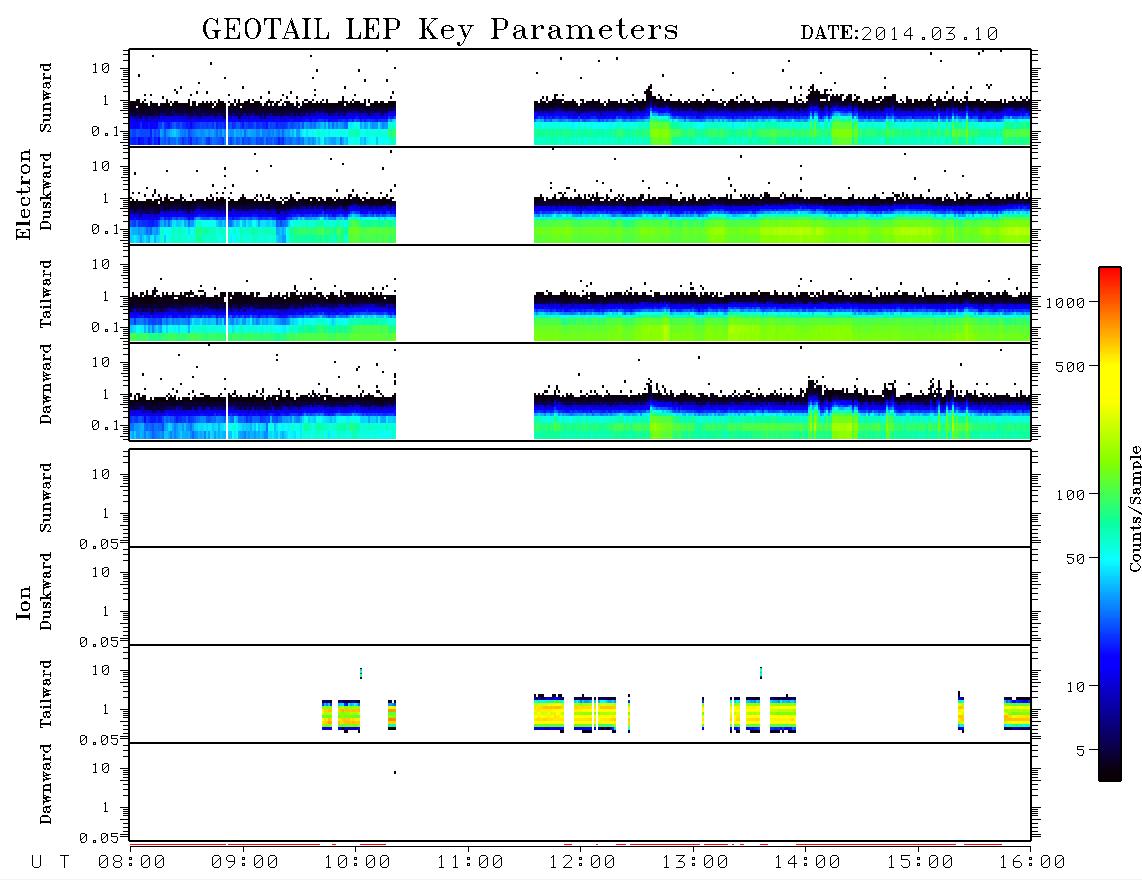The height and width of the screenshot is (880, 1142).
Task: Click the "11:00" time axis label
Action: click(470, 863)
